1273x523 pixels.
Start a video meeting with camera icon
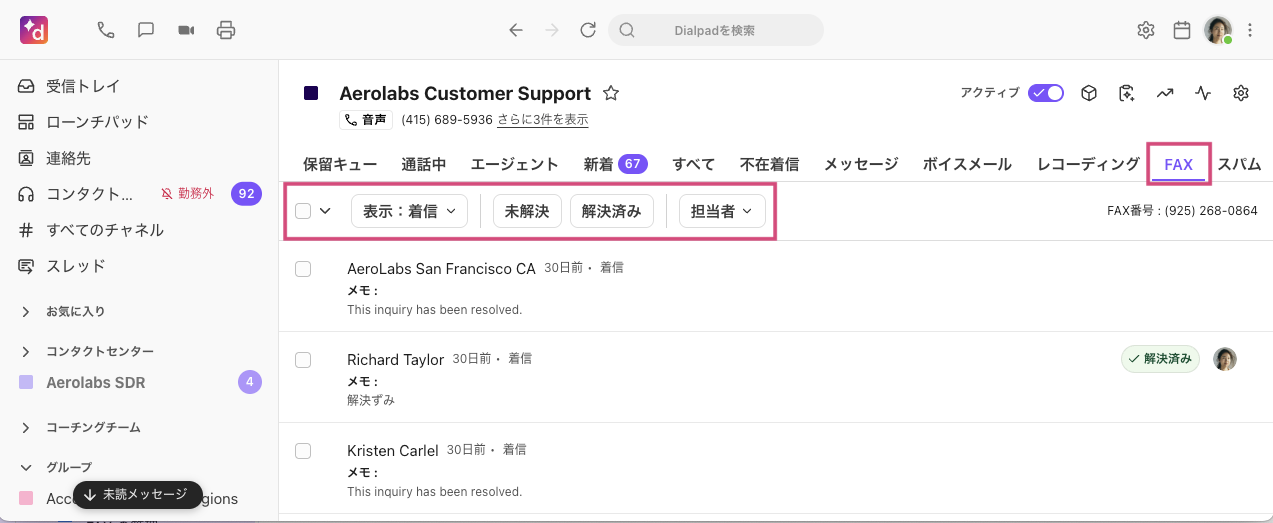[x=186, y=30]
